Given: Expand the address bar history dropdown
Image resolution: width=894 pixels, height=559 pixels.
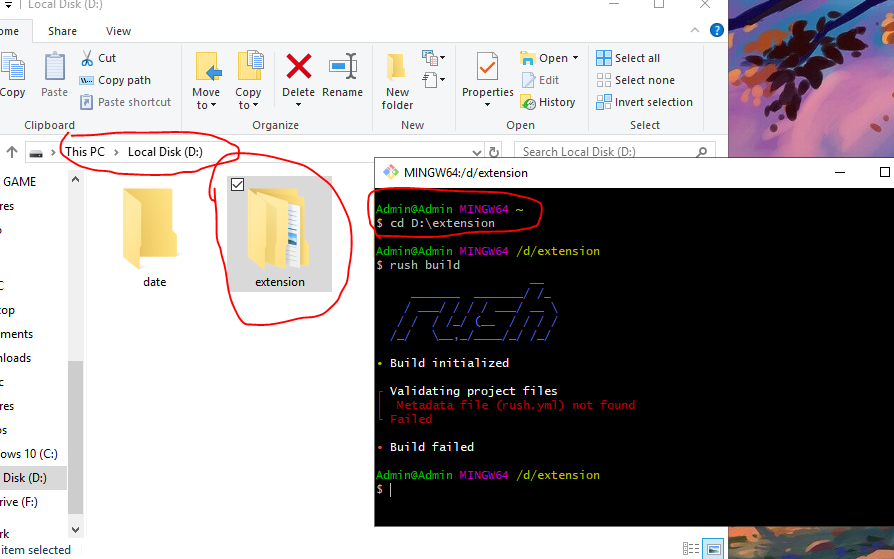Looking at the screenshot, I should point(477,152).
